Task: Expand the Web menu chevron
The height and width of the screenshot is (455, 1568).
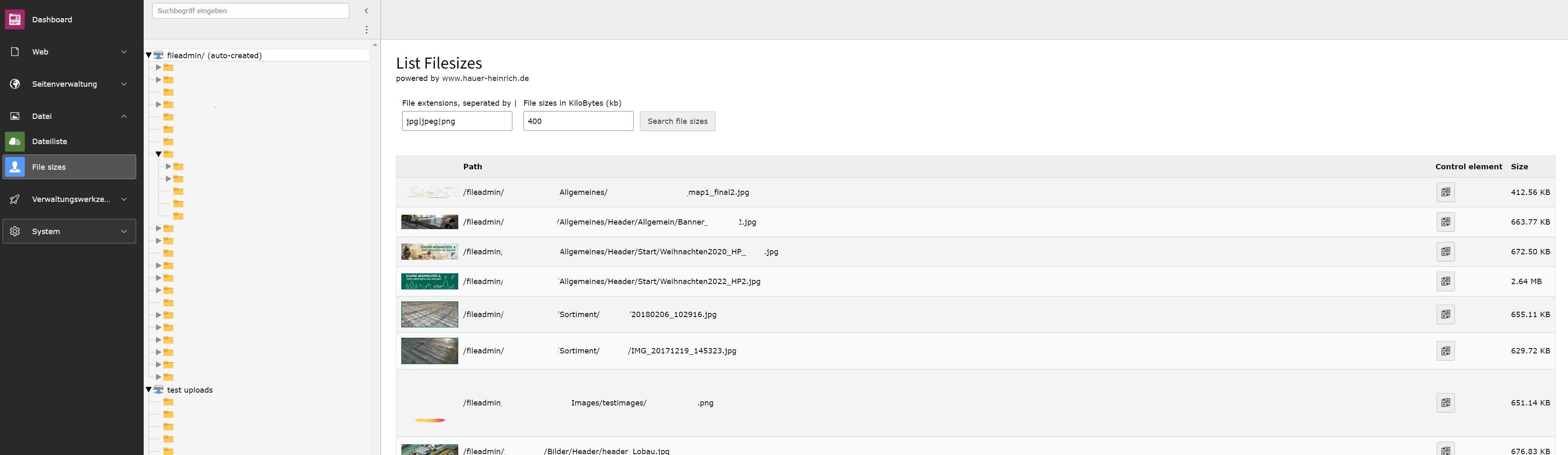Action: pyautogui.click(x=124, y=52)
